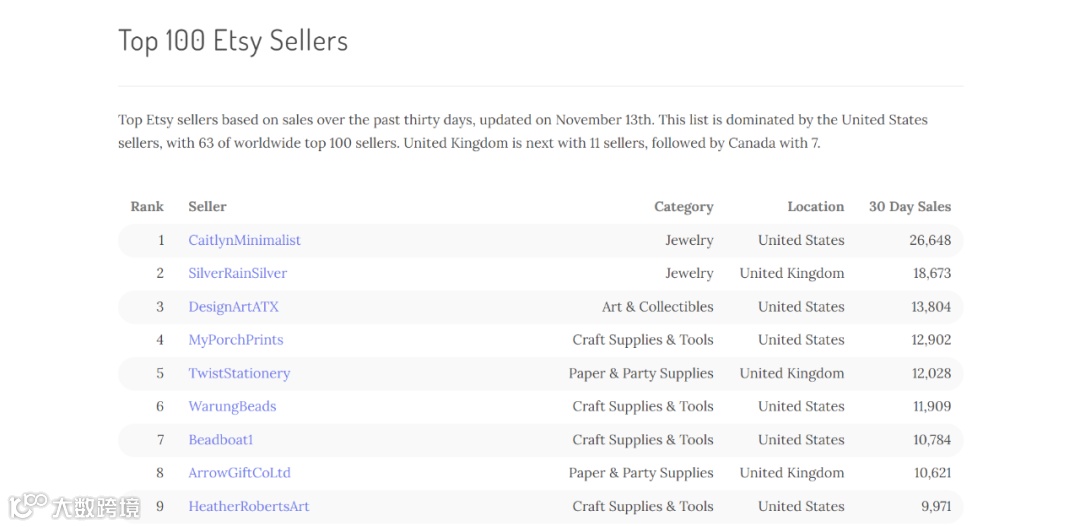Viewport: 1080px width, 527px height.
Task: Click the Rank column header
Action: [147, 207]
